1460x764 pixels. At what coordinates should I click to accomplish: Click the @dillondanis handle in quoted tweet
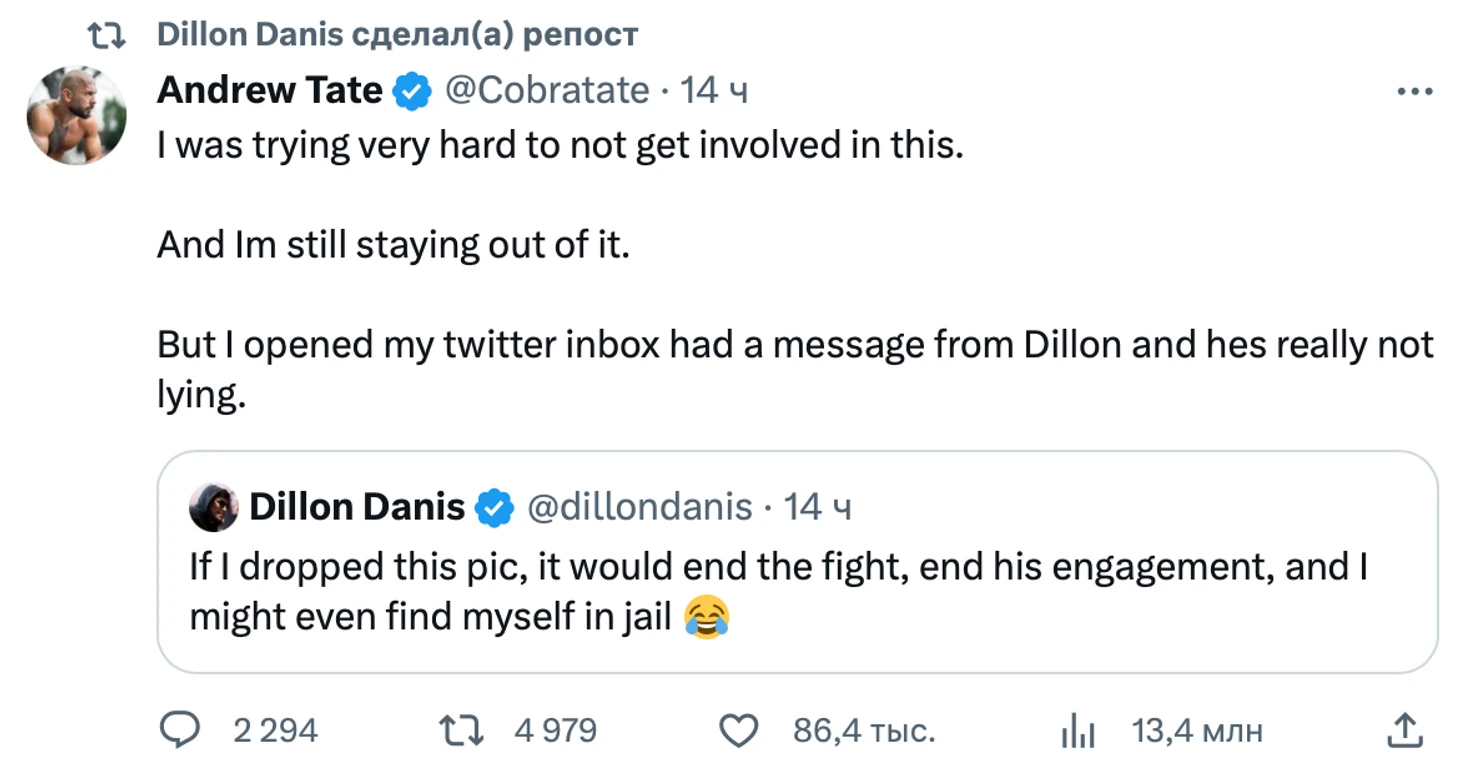639,507
